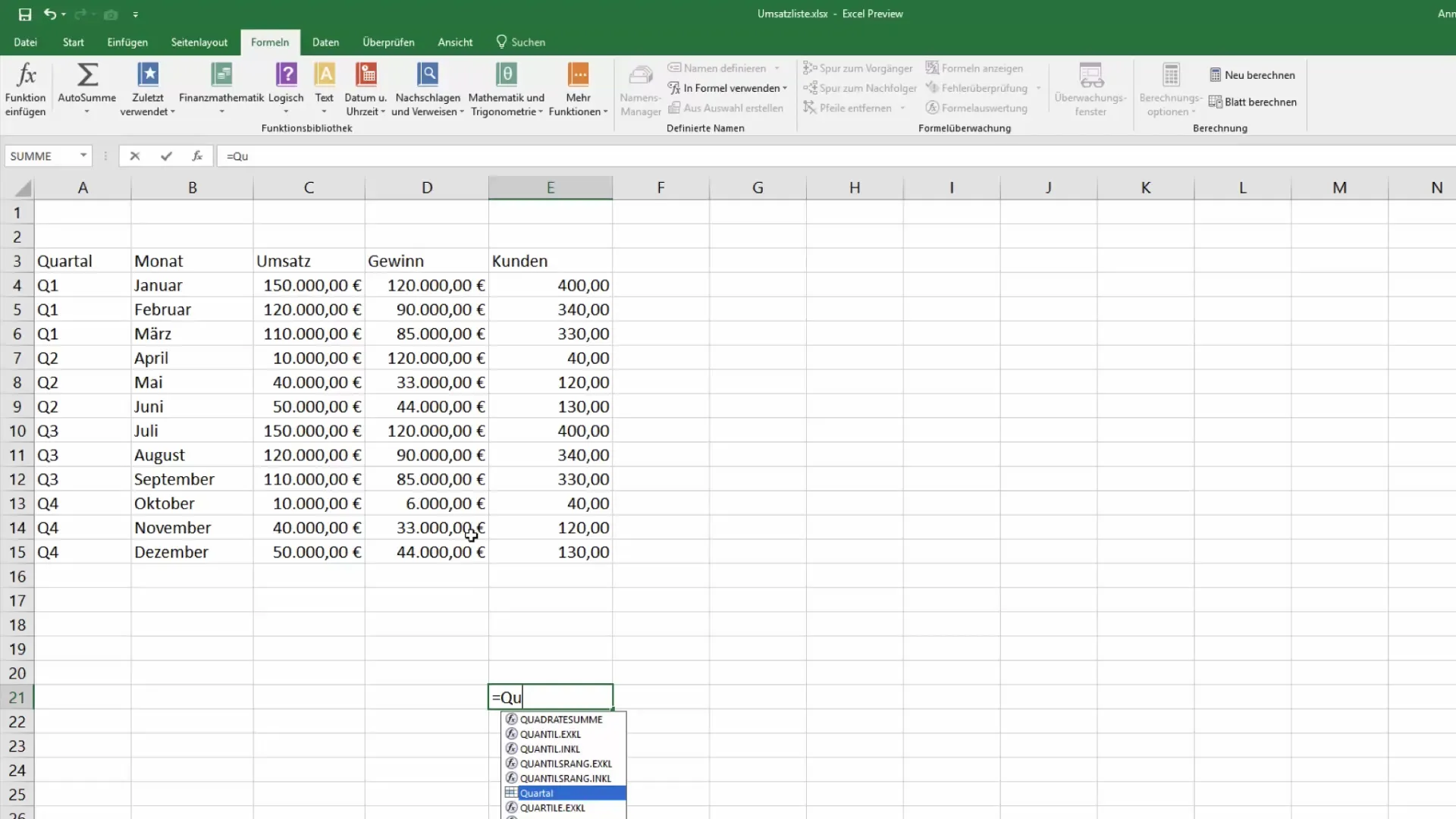The height and width of the screenshot is (819, 1456).
Task: Expand Fehlerüberprüfung dropdown arrow
Action: tap(1038, 88)
